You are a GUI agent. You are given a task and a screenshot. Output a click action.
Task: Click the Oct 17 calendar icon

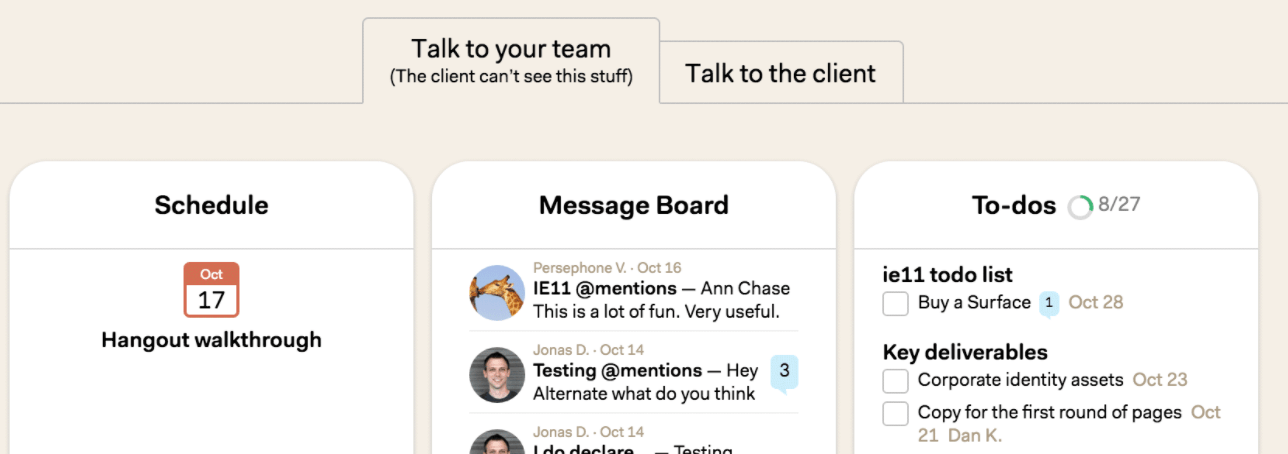click(211, 290)
